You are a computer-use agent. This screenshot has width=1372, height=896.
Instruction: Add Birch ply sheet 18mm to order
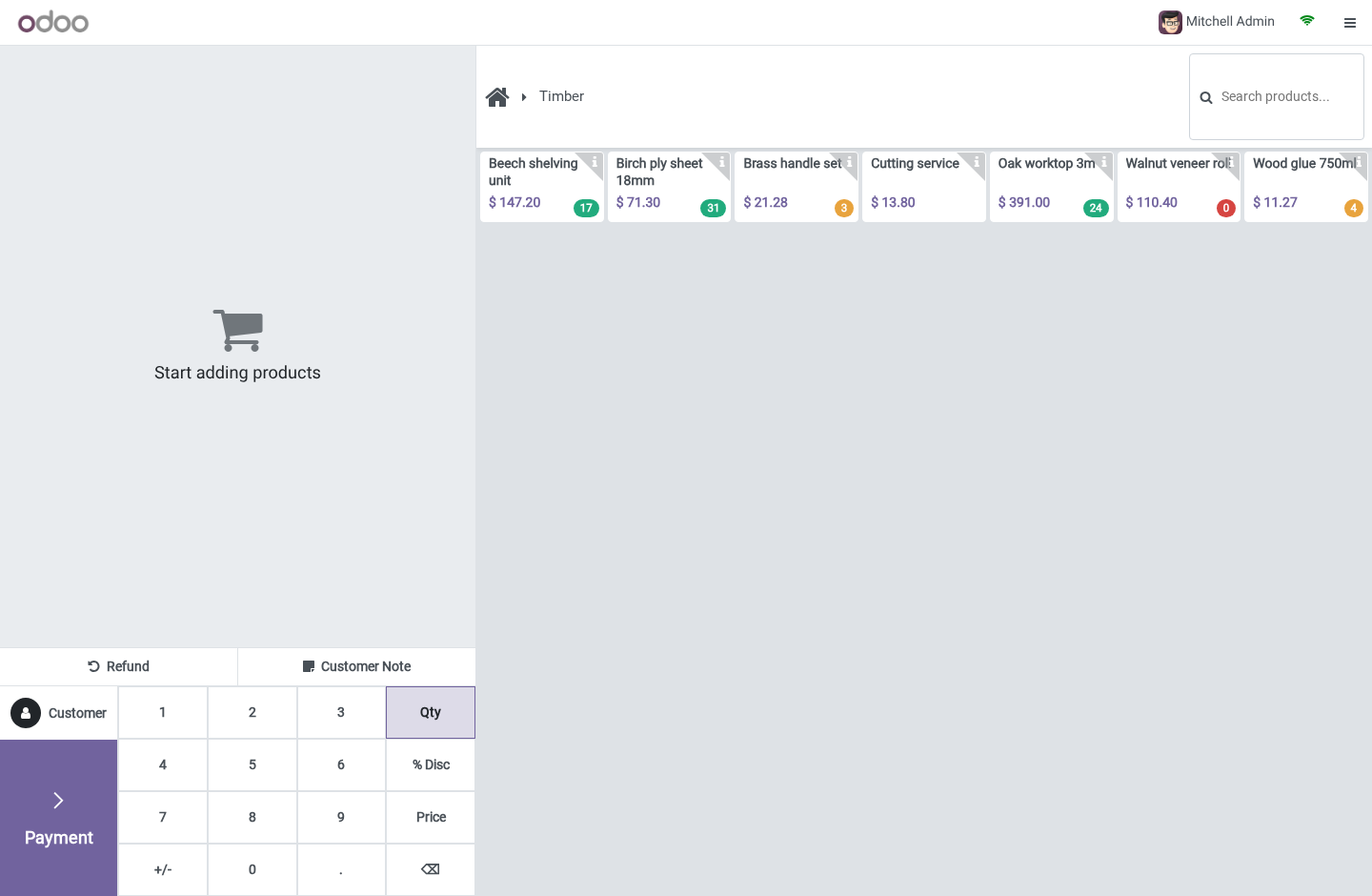tap(669, 187)
